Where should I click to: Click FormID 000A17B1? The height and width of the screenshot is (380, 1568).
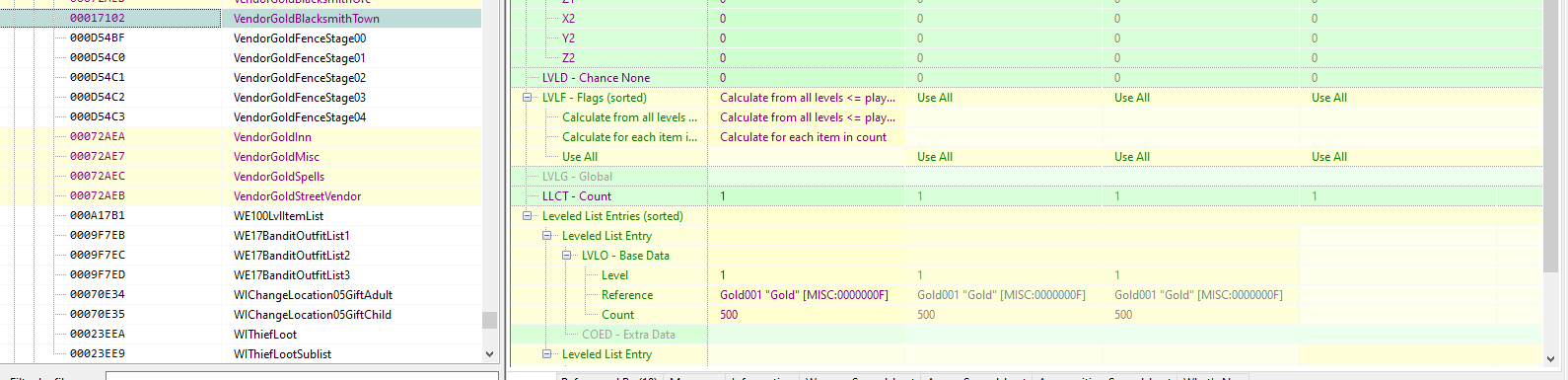(x=98, y=215)
